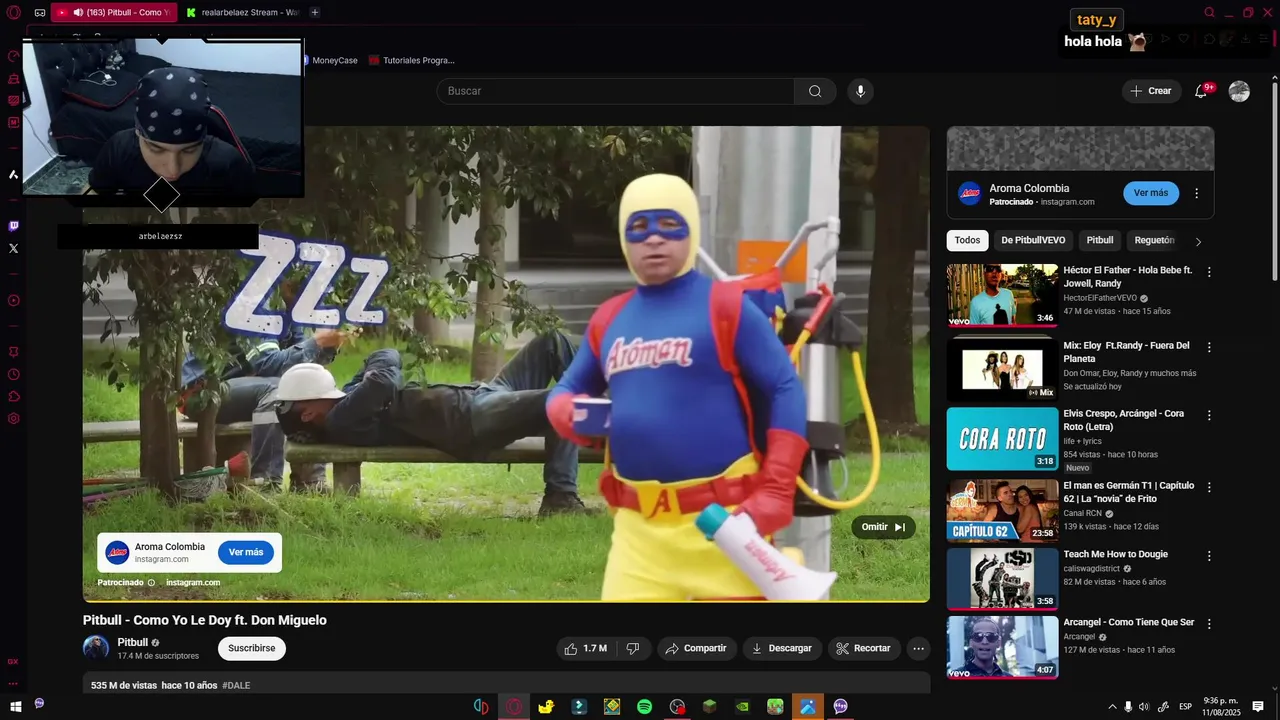Open options menu for Mix: Eloy video

pyautogui.click(x=1209, y=347)
